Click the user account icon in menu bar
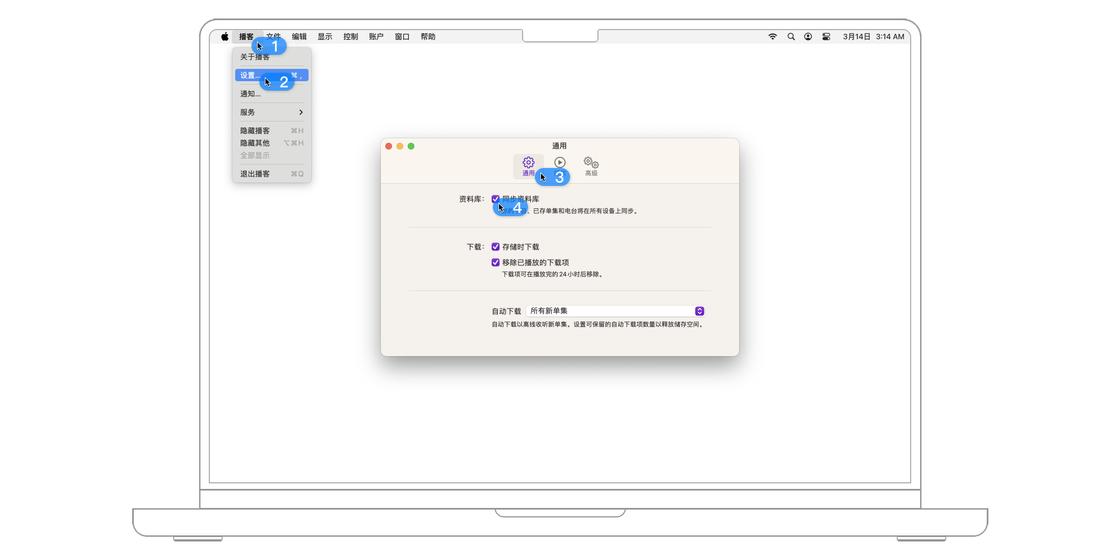1120x560 pixels. (x=808, y=37)
